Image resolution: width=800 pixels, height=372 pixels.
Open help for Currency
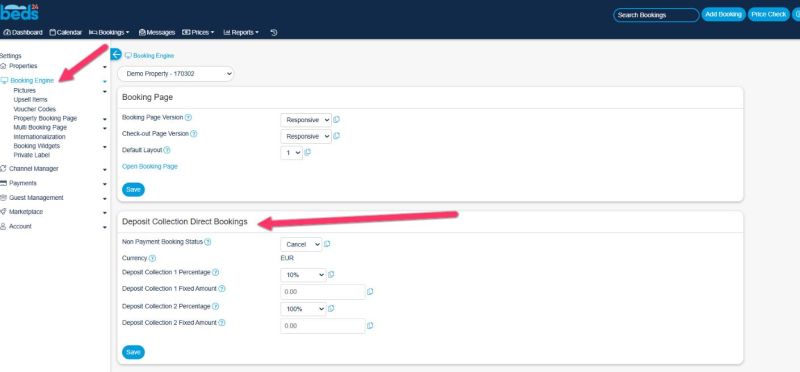153,259
